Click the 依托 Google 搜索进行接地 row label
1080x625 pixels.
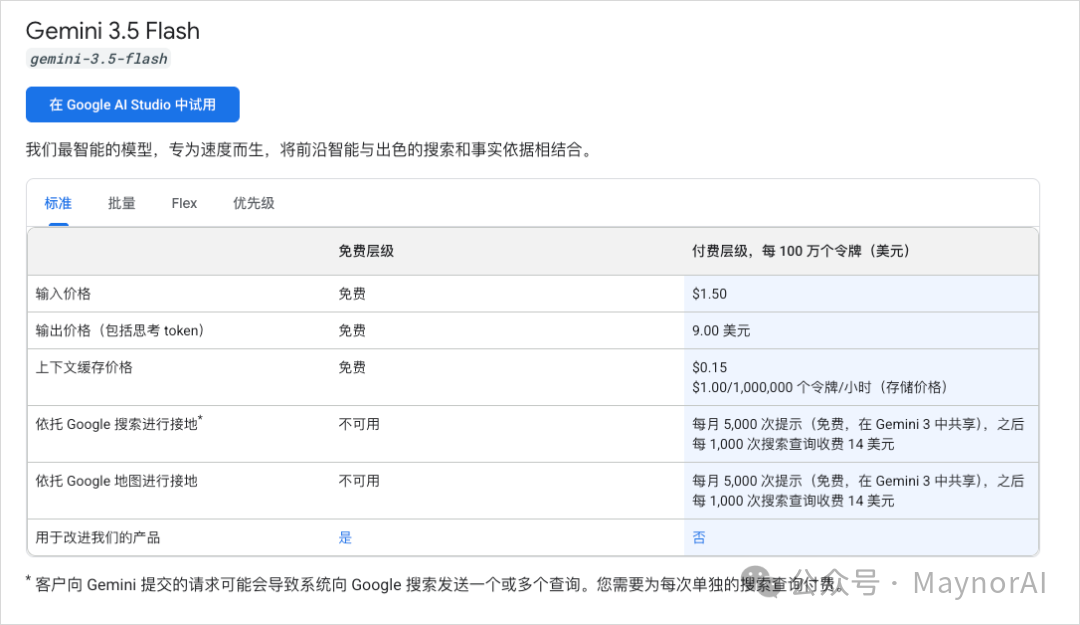pos(118,424)
